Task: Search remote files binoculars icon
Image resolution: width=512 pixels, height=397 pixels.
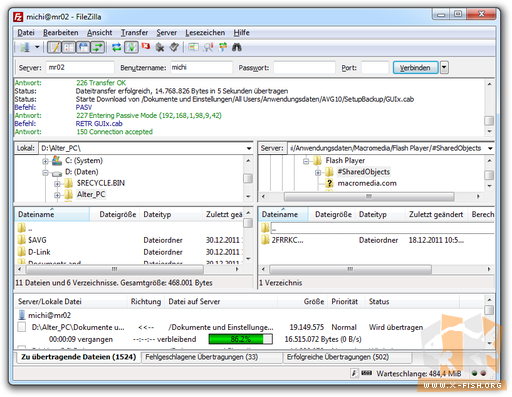Action: [x=237, y=47]
